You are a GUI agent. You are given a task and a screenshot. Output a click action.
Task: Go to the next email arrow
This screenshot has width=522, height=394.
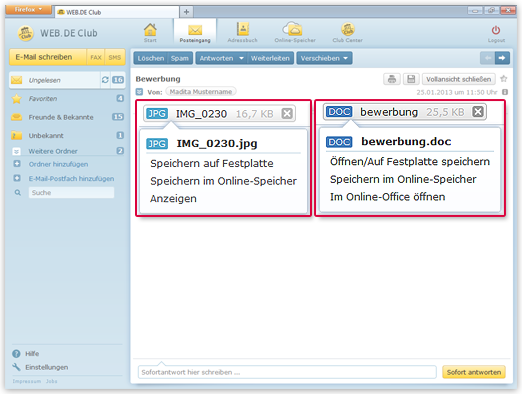coord(502,58)
